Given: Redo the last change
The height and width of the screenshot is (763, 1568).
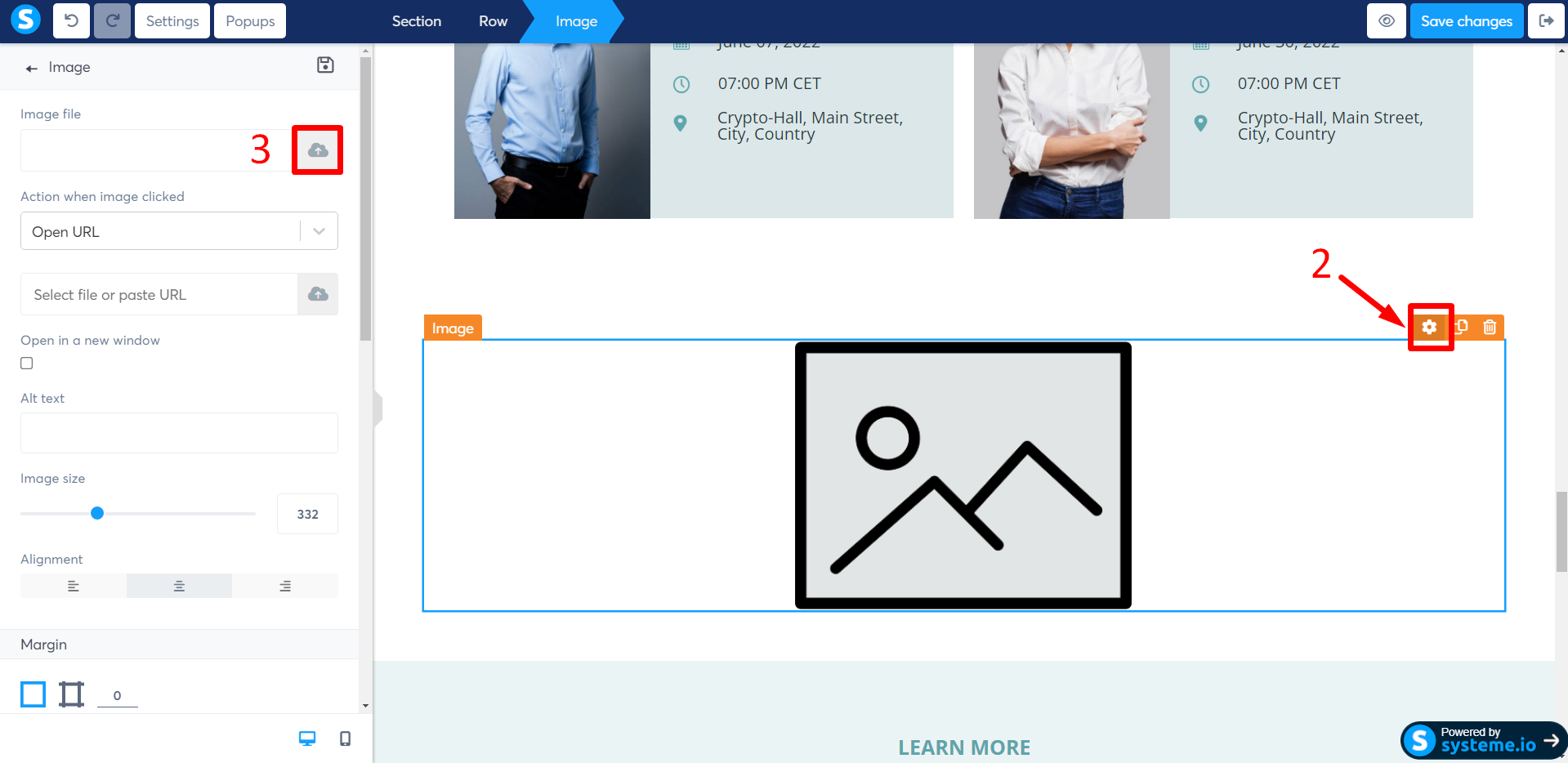Looking at the screenshot, I should coord(112,20).
